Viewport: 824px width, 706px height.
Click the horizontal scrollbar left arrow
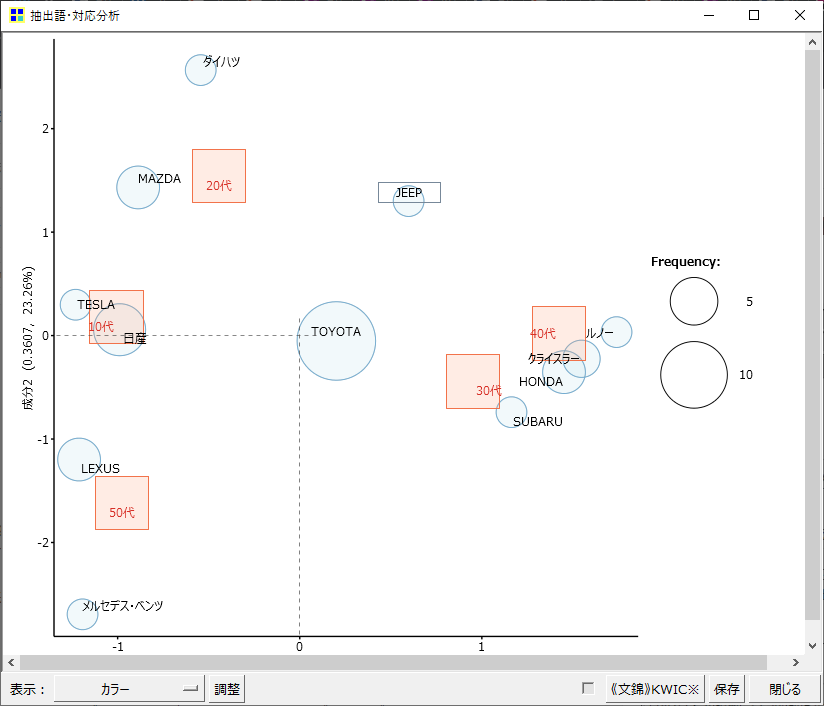(x=11, y=662)
